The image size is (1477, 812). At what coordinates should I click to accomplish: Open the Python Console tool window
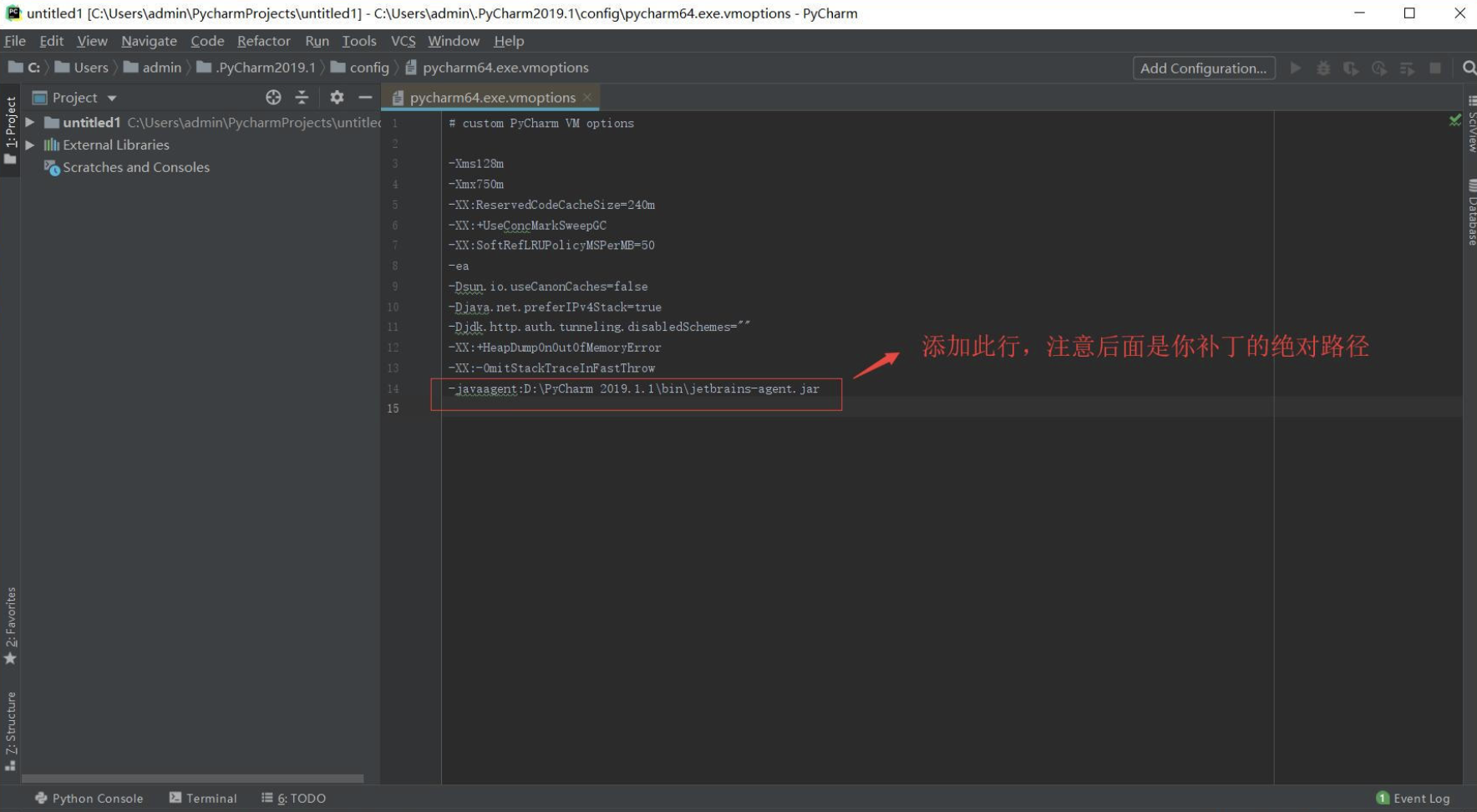[89, 798]
